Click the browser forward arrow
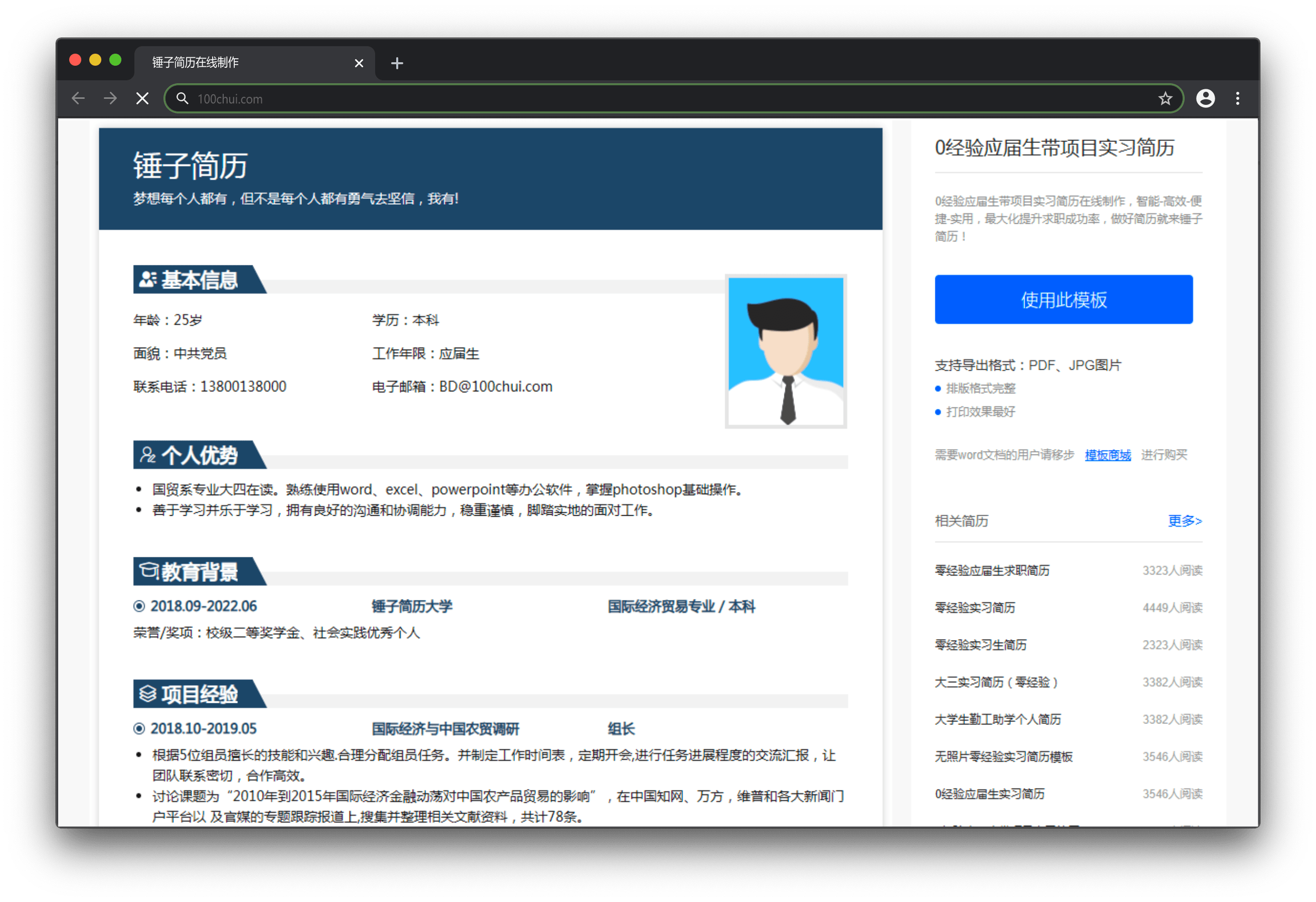 (x=110, y=99)
